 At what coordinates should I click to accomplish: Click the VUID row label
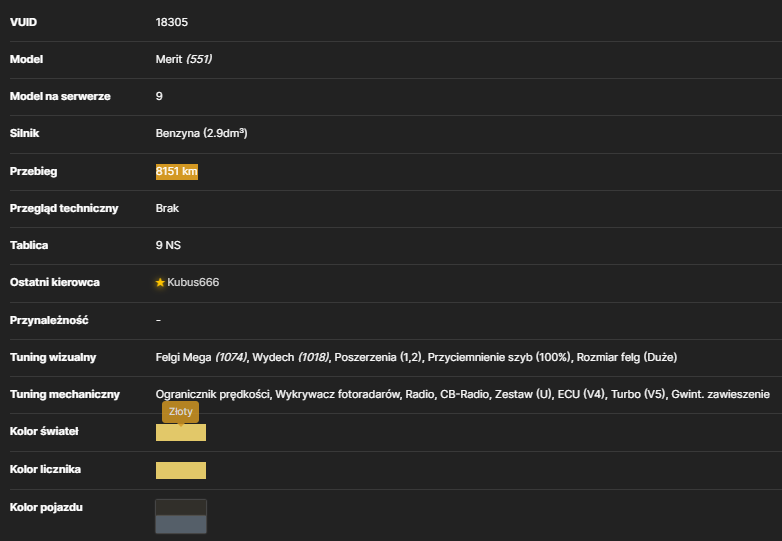(23, 22)
